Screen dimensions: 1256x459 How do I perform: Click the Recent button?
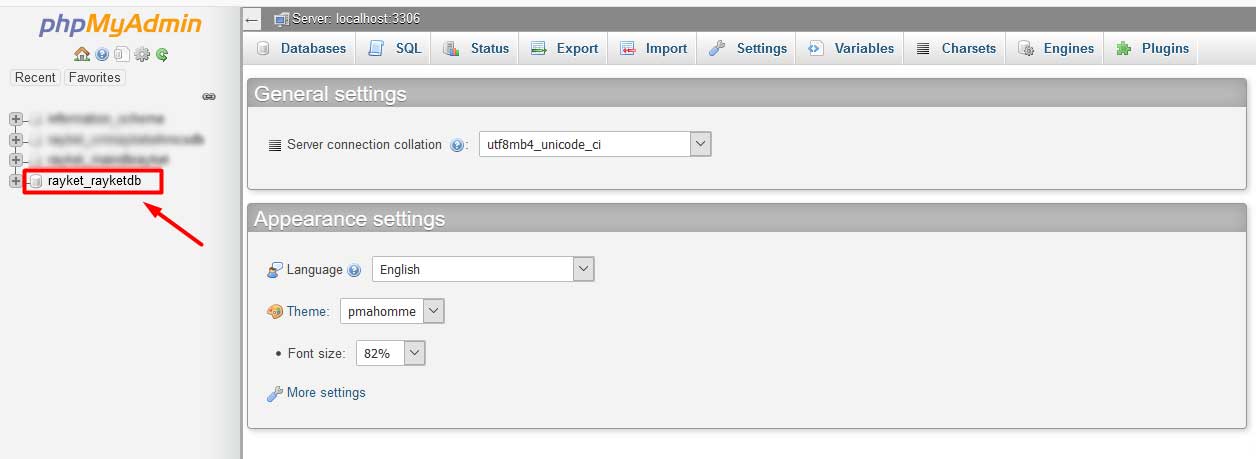click(35, 77)
